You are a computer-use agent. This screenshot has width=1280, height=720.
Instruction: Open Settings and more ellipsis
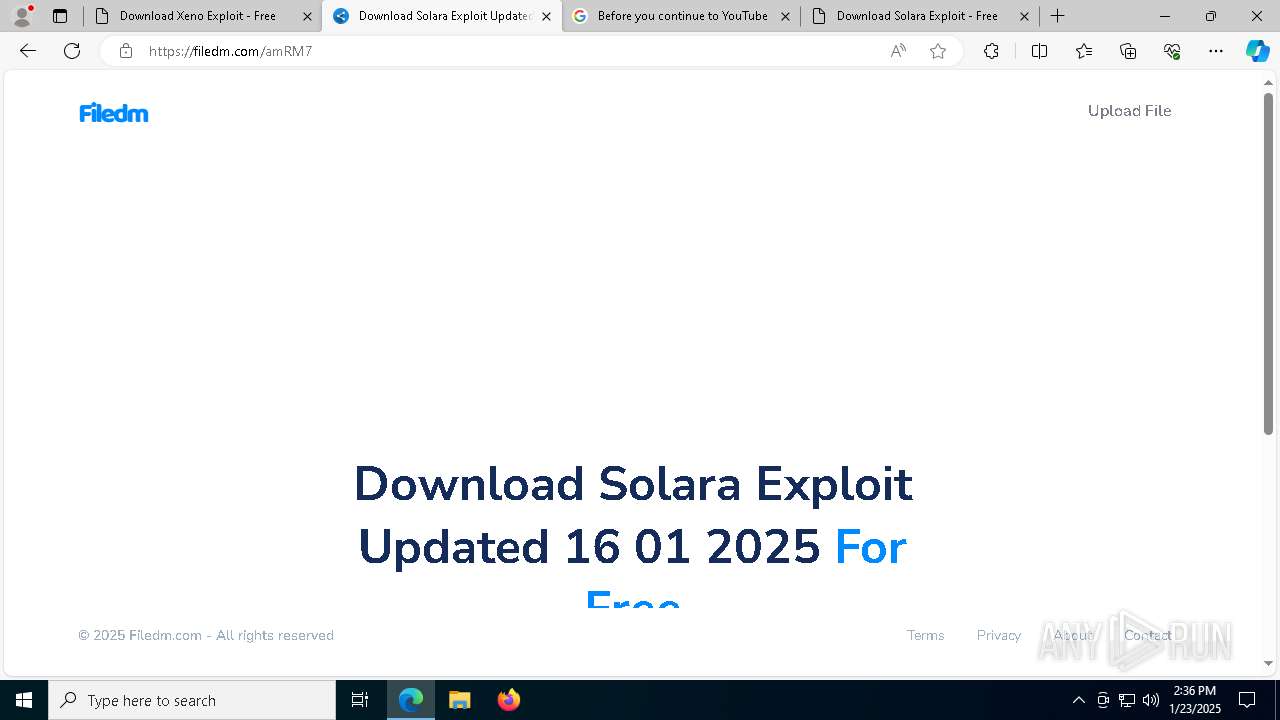click(x=1216, y=51)
